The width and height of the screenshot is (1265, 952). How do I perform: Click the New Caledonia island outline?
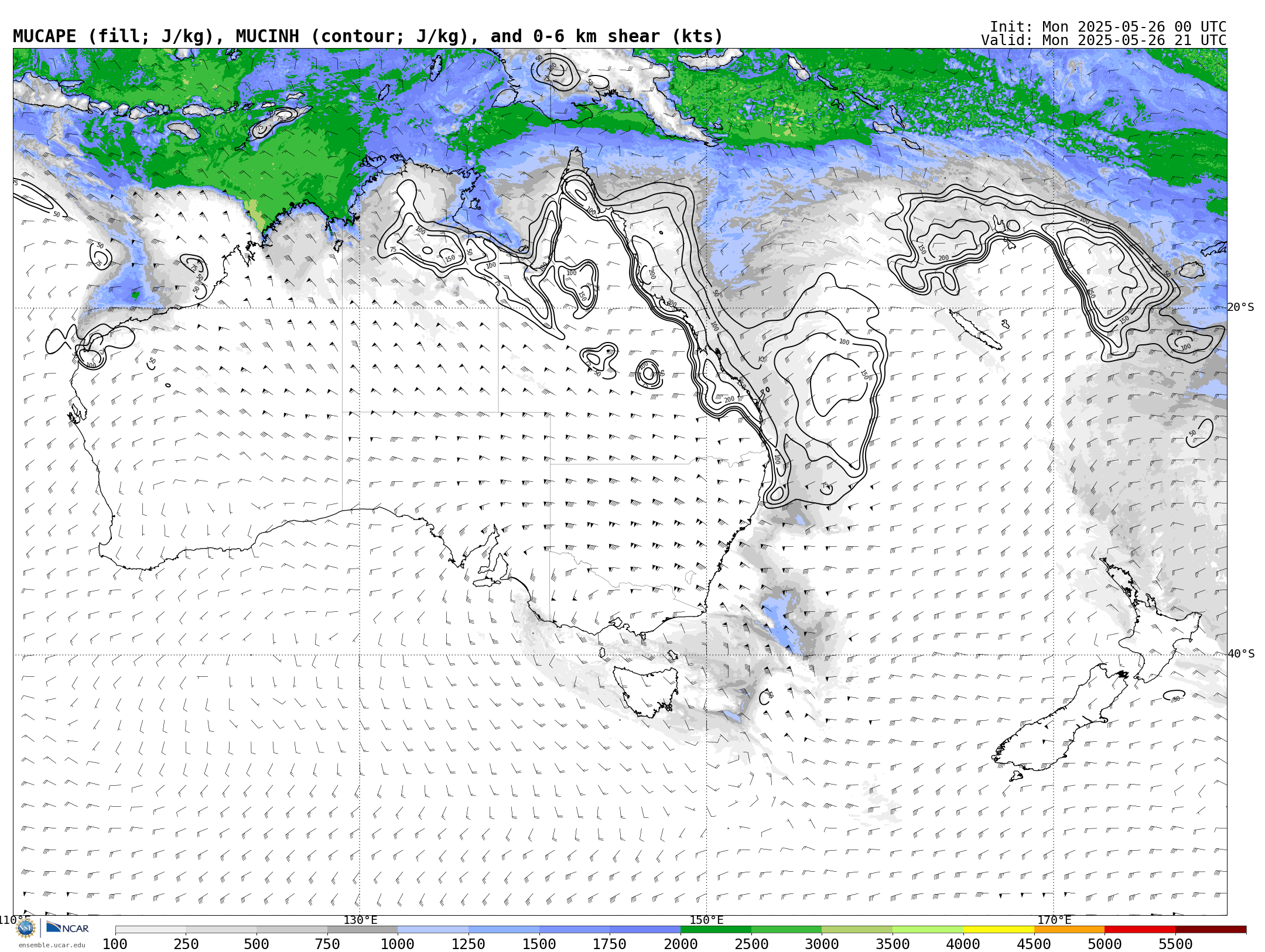click(975, 329)
